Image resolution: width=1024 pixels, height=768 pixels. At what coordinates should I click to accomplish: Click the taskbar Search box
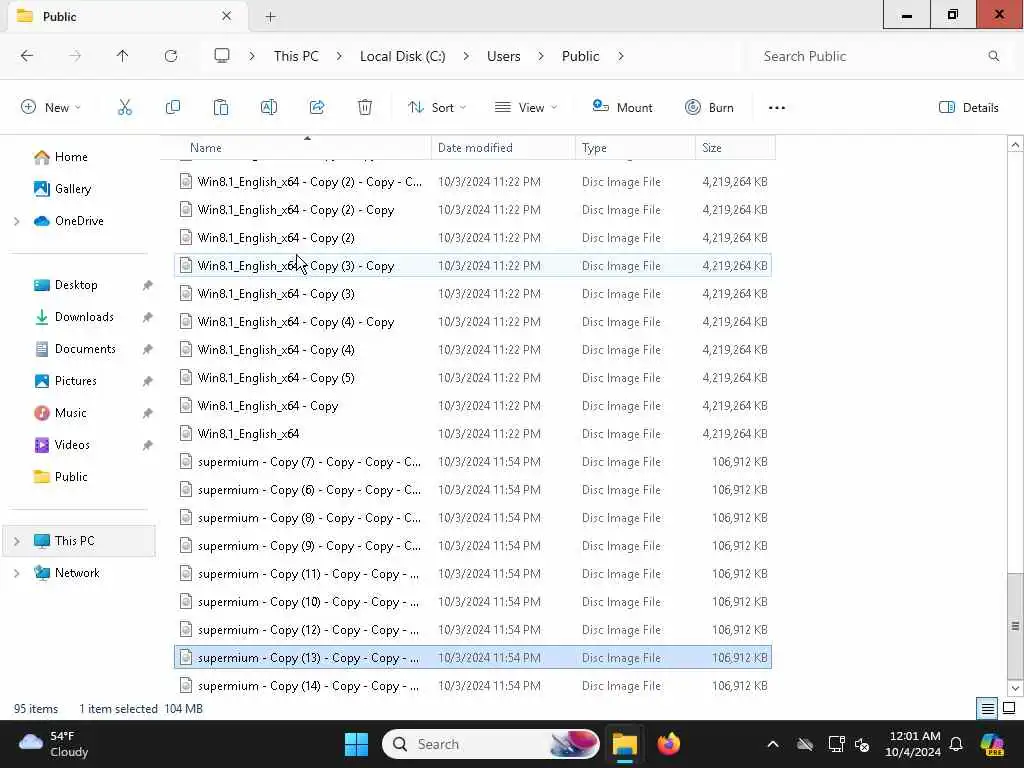click(490, 744)
